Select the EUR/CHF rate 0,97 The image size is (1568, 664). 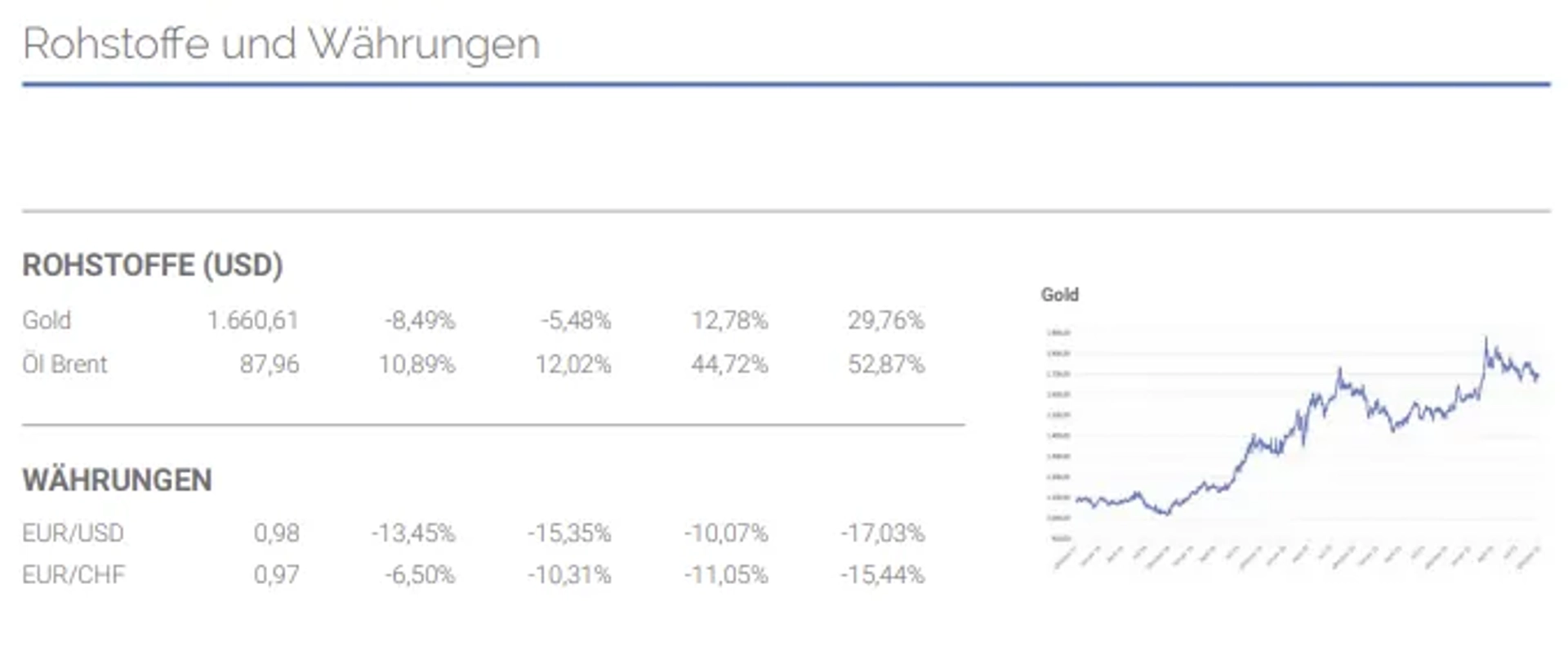(277, 575)
